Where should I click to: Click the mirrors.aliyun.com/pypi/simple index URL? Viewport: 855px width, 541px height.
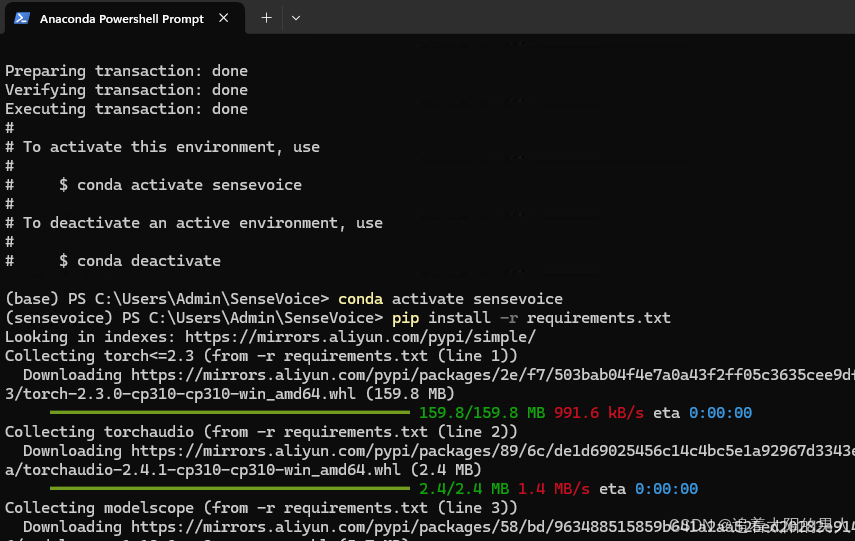[360, 337]
